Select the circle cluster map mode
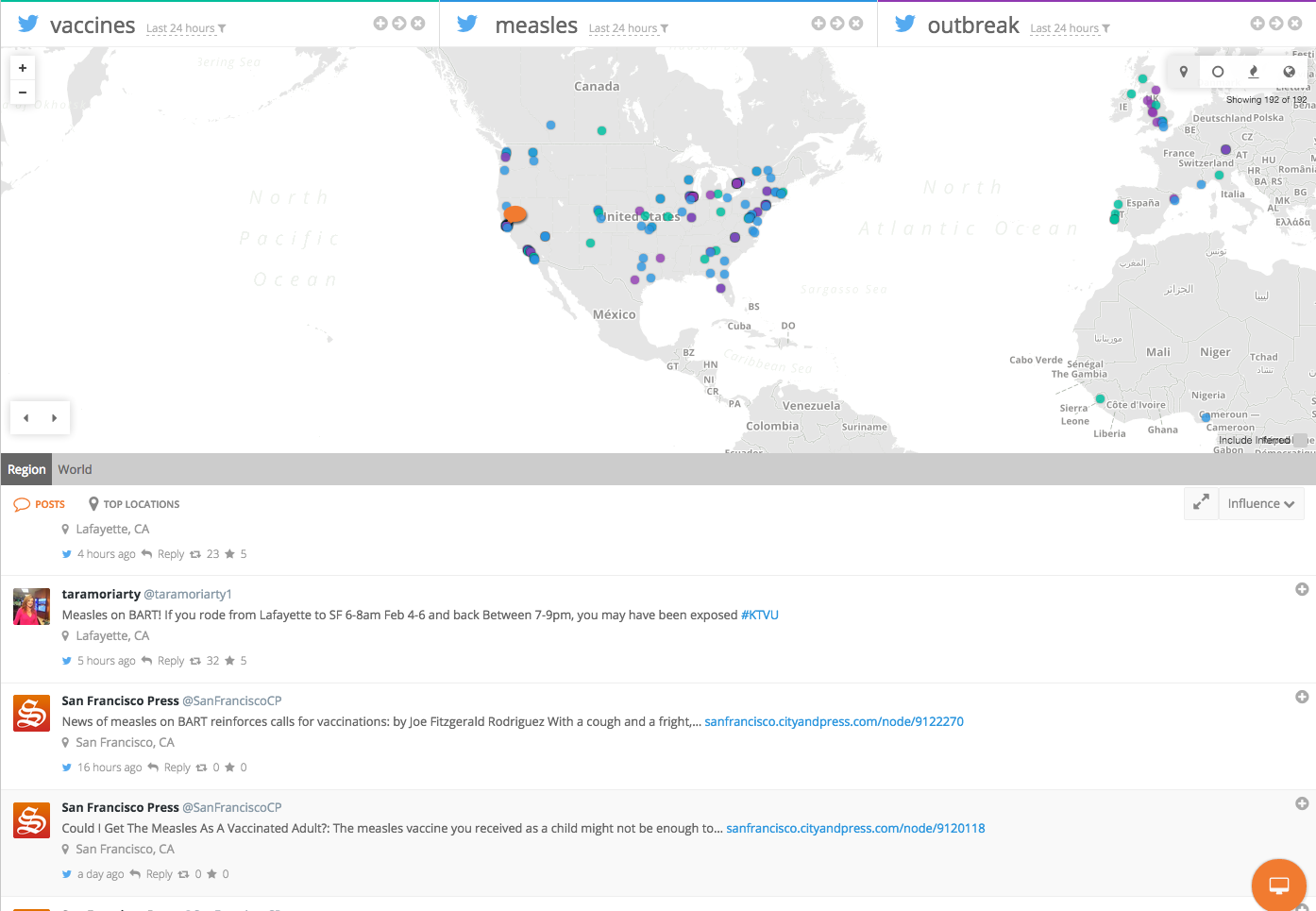This screenshot has height=911, width=1316. (1218, 72)
